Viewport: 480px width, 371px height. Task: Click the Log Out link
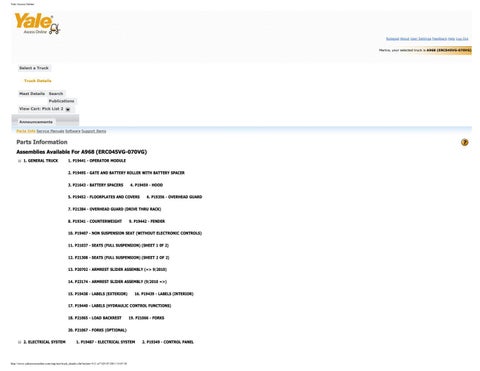462,39
